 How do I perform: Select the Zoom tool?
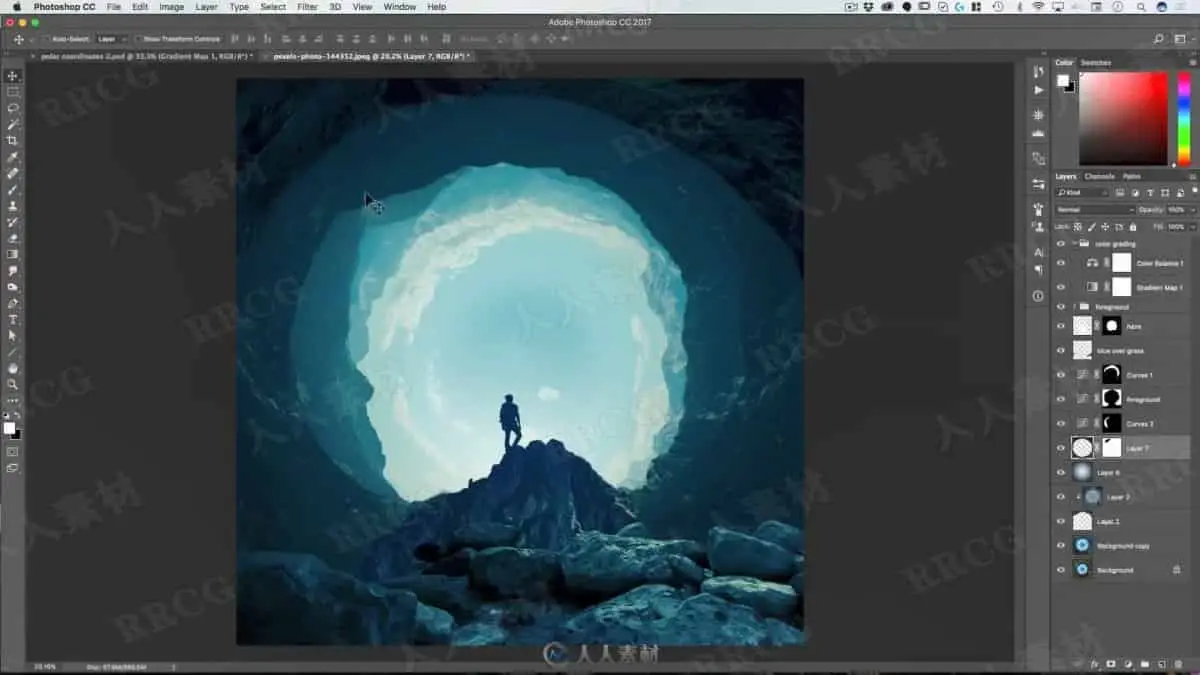12,383
